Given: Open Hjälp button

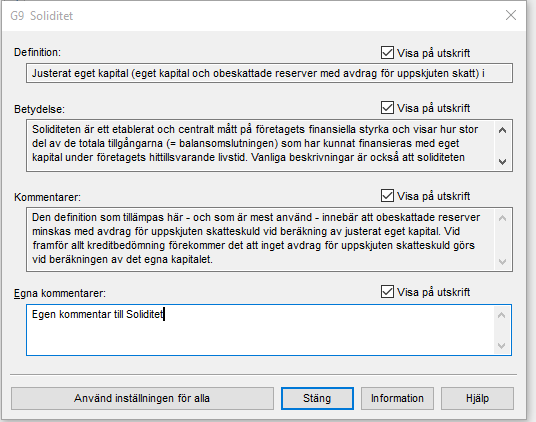Looking at the screenshot, I should pos(477,398).
